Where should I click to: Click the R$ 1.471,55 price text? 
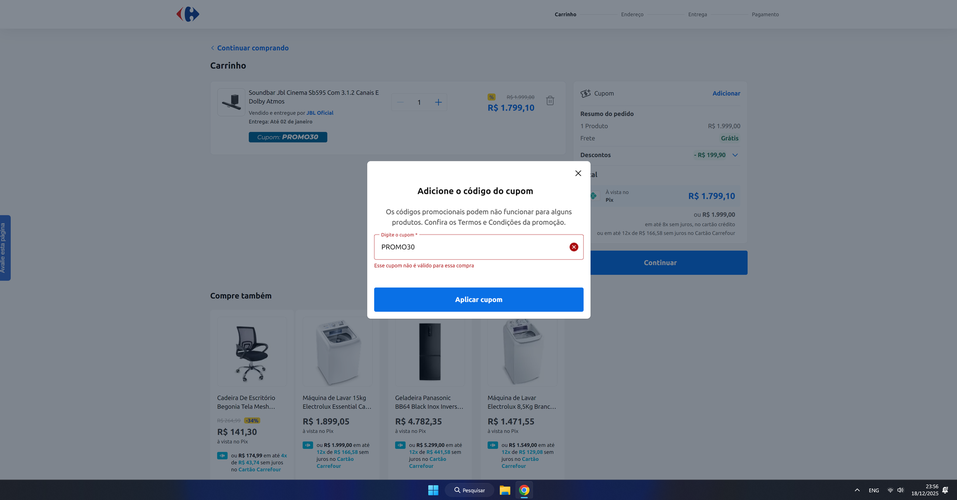tap(511, 421)
